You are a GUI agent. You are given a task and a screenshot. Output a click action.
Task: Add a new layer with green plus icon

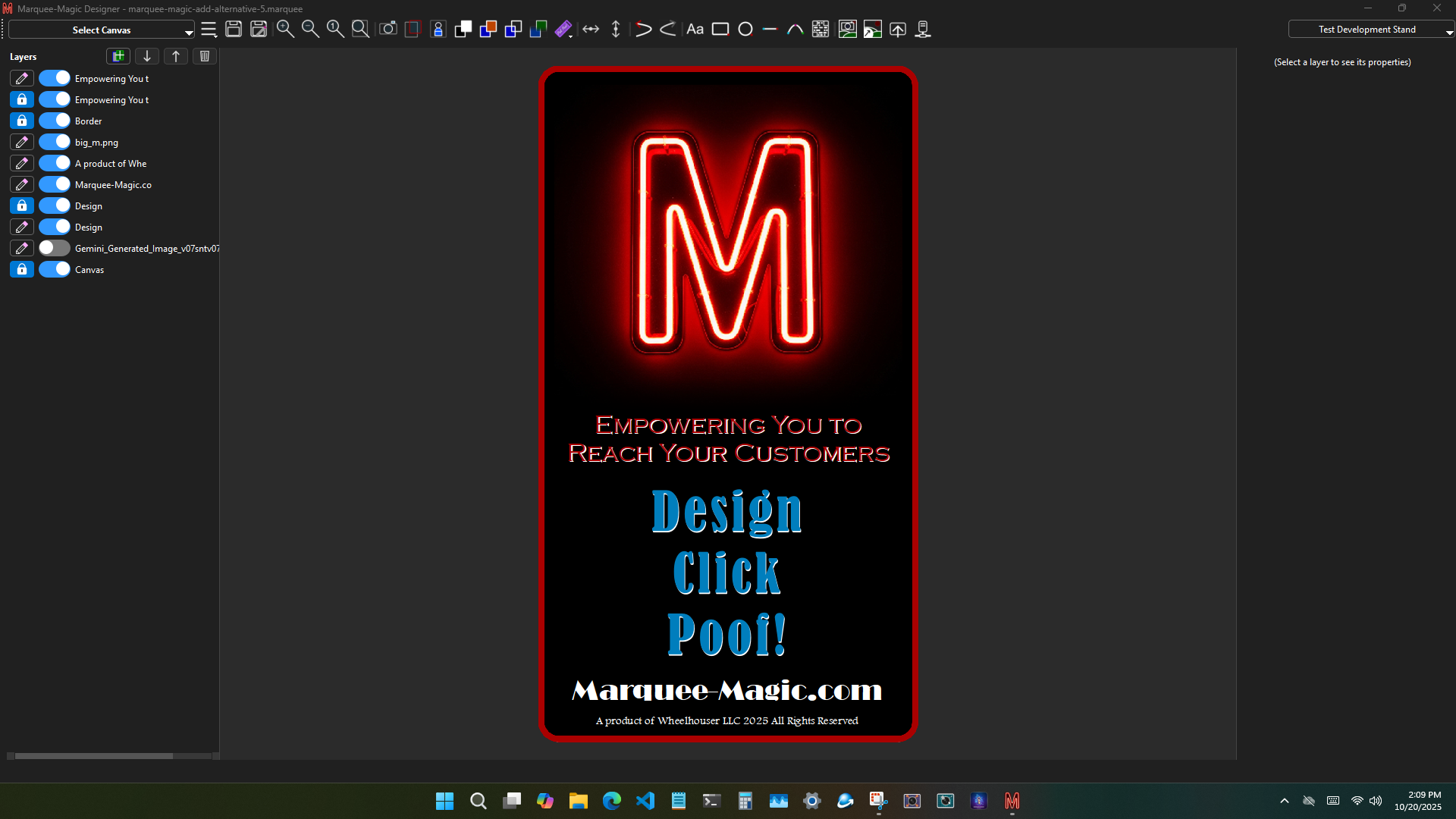pyautogui.click(x=118, y=56)
